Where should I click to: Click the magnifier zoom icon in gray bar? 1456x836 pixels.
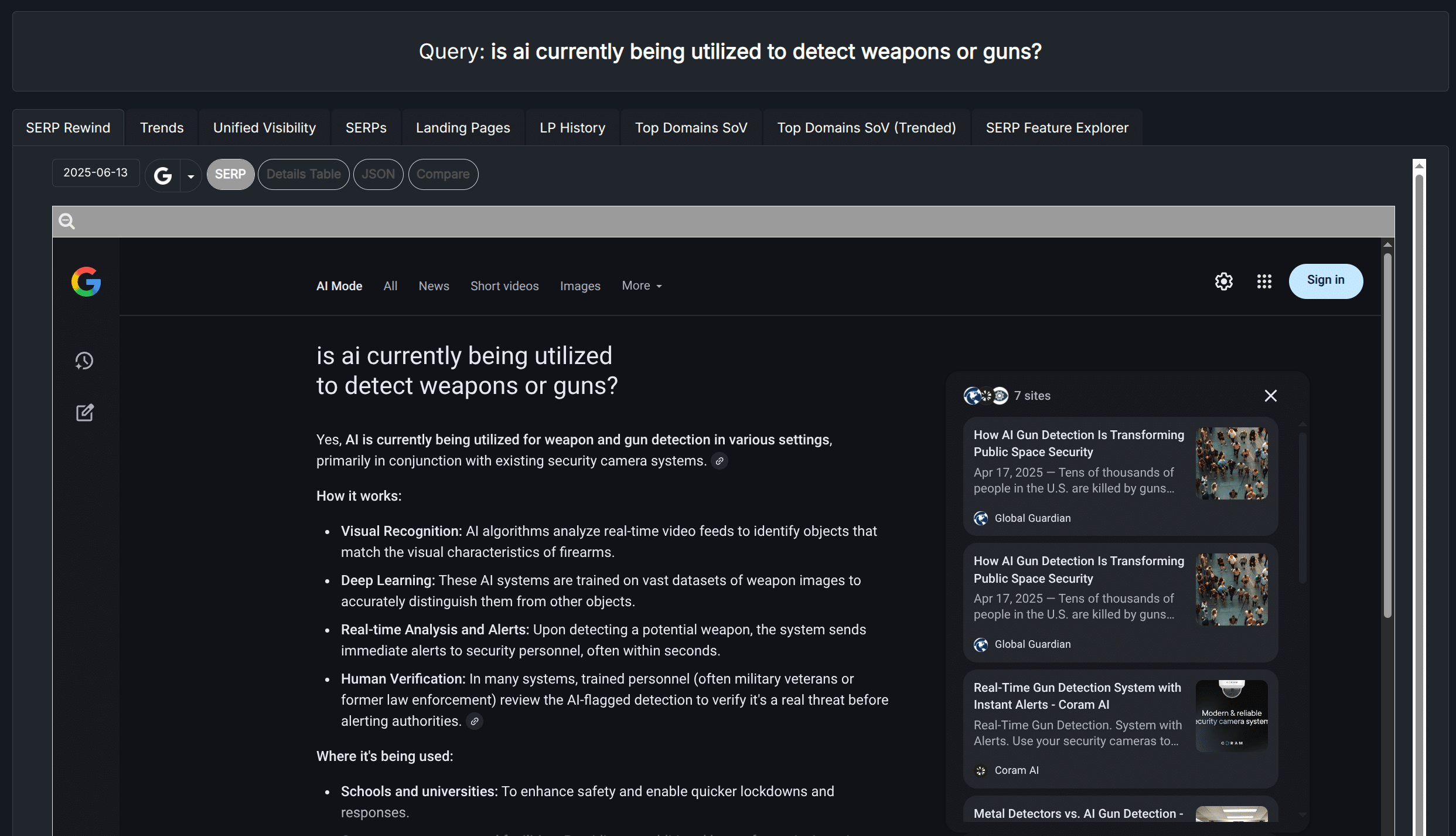tap(67, 222)
